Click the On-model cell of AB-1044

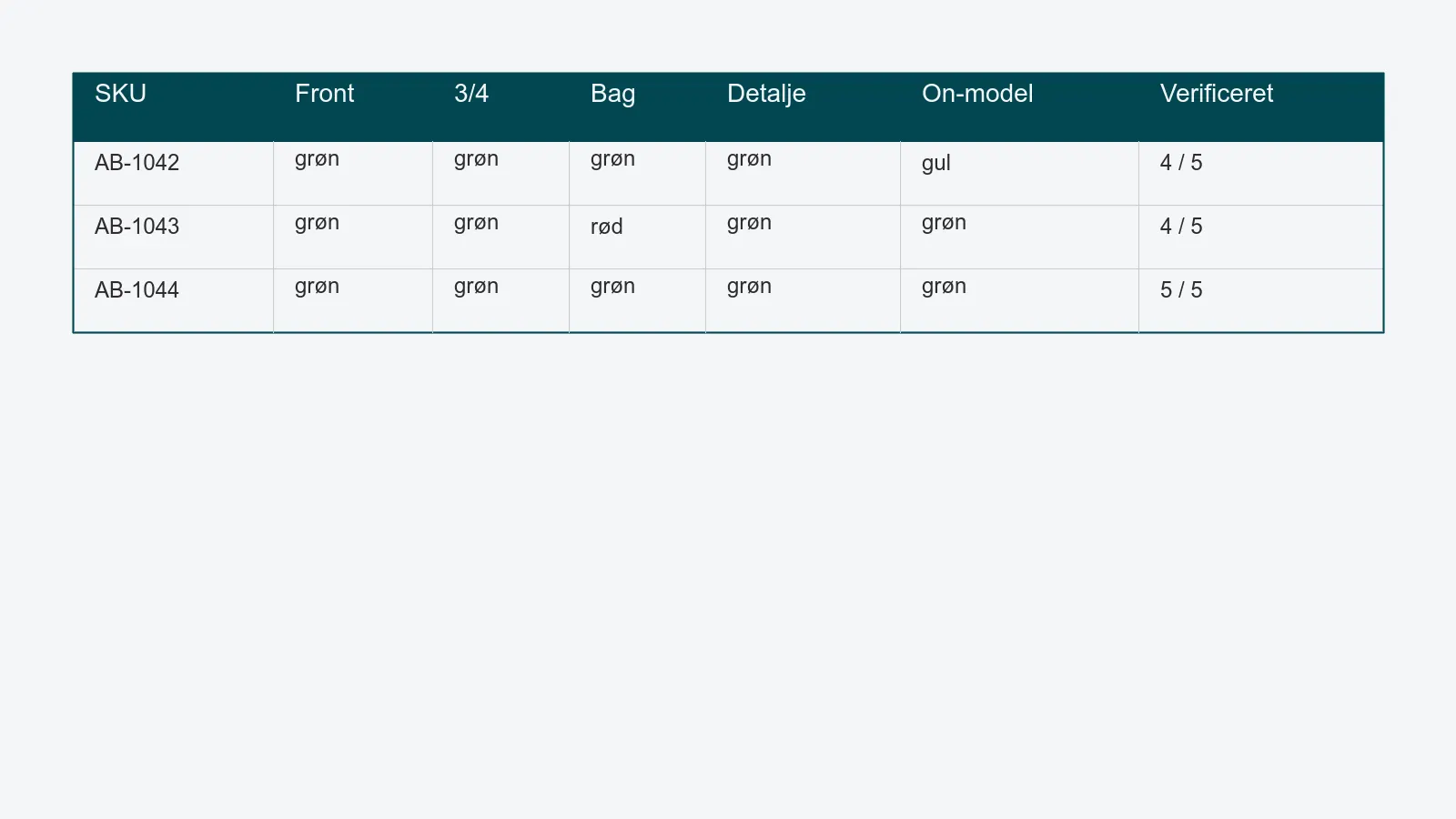coord(1019,300)
